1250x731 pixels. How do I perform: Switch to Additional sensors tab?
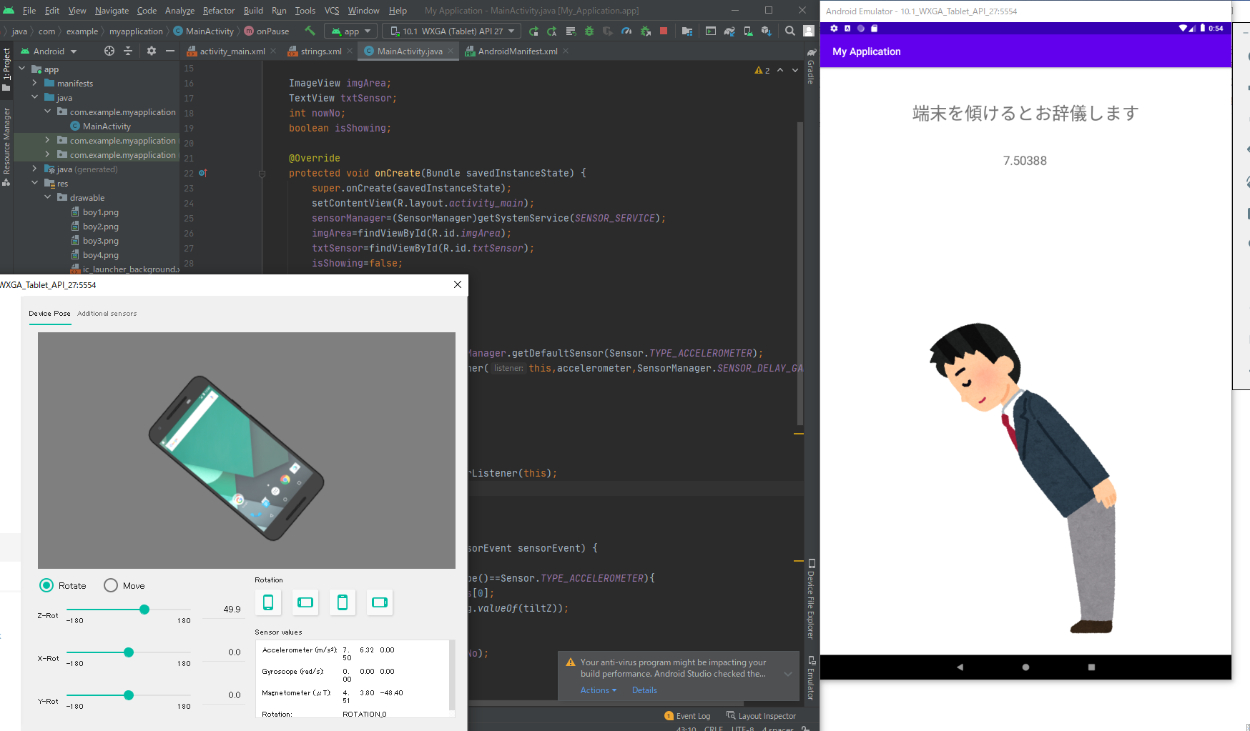[x=107, y=314]
